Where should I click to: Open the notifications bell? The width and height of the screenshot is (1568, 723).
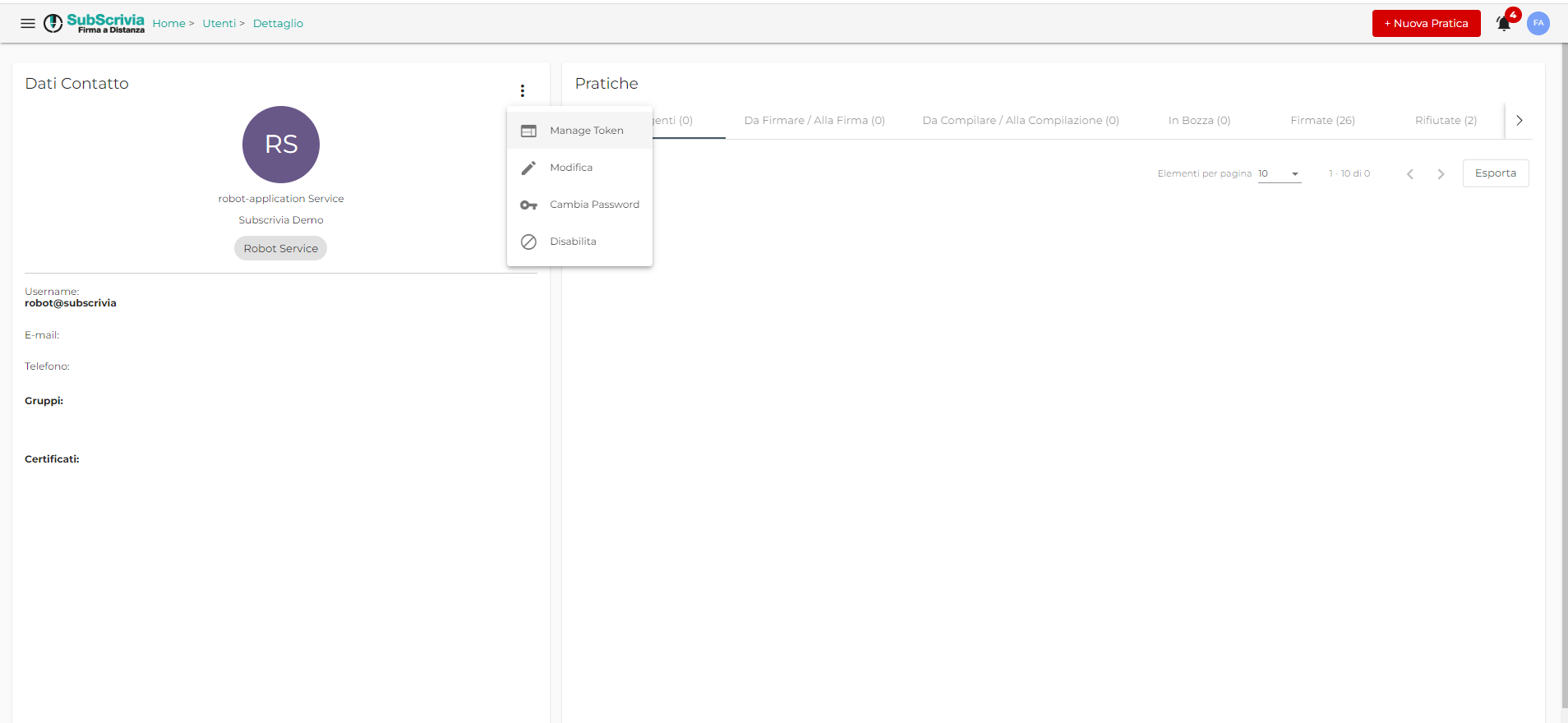(x=1504, y=24)
